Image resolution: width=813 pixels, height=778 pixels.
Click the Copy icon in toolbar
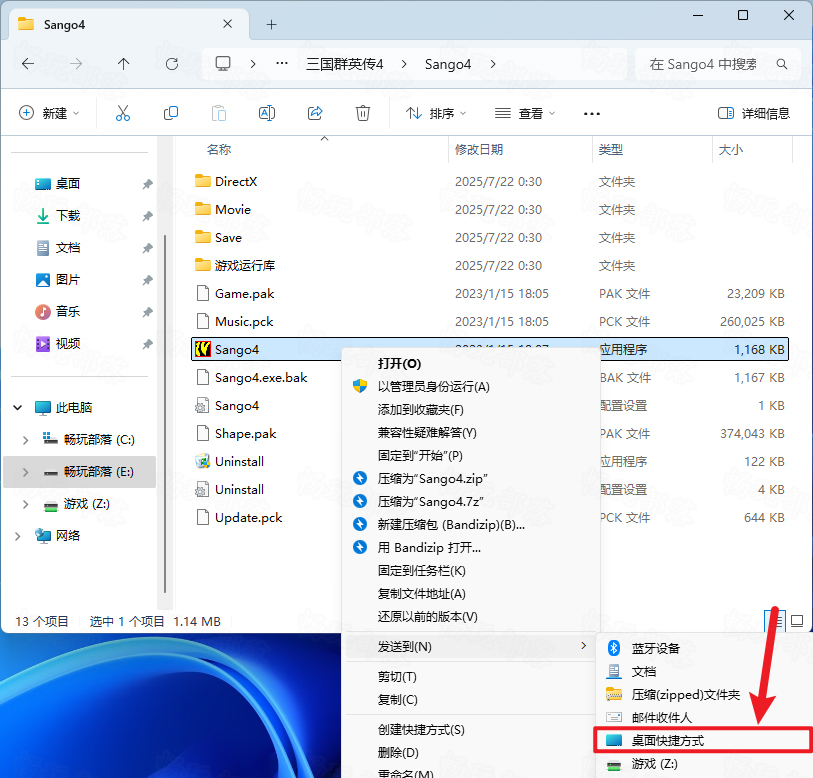click(171, 113)
